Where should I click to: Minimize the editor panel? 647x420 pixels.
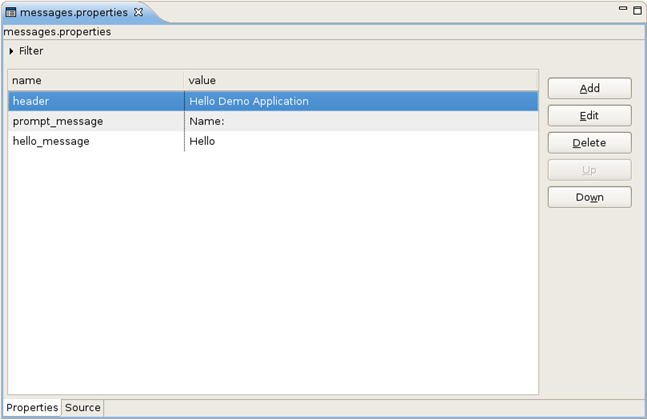623,9
